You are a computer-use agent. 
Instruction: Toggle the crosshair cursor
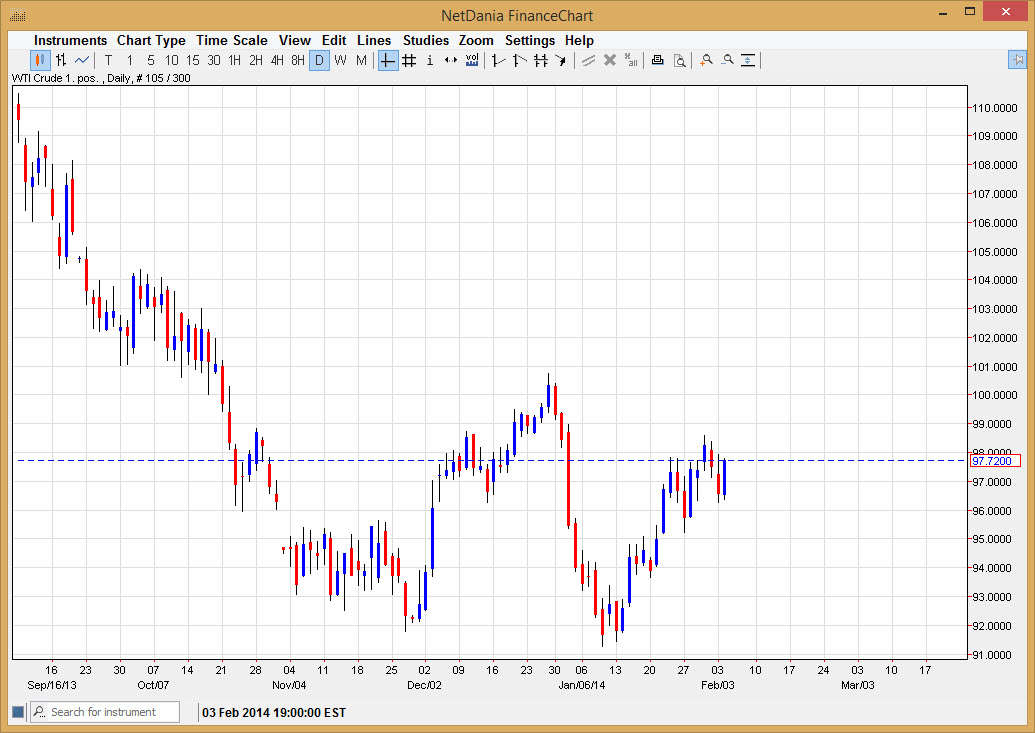[x=387, y=60]
